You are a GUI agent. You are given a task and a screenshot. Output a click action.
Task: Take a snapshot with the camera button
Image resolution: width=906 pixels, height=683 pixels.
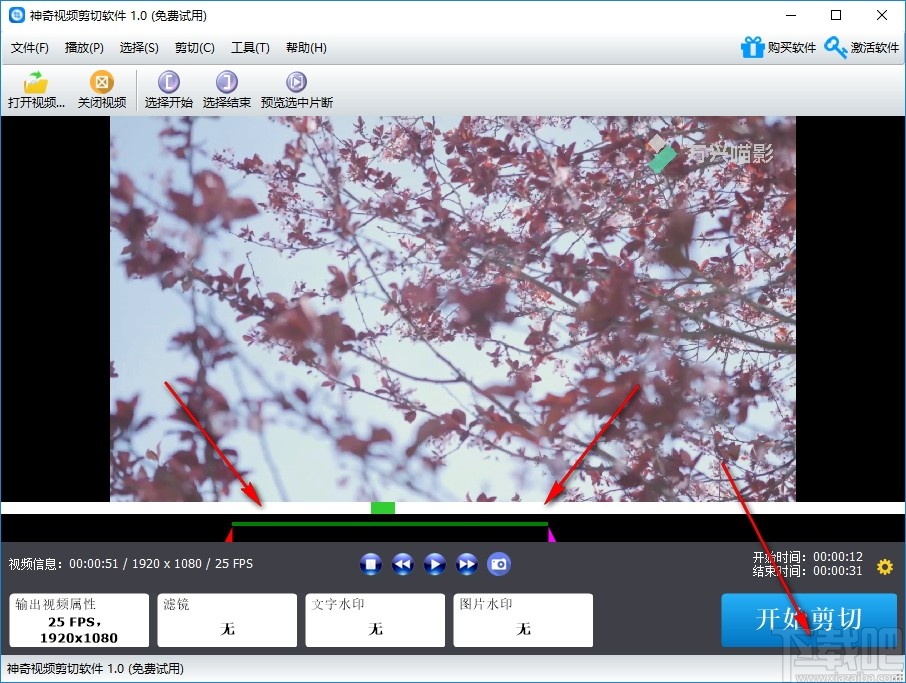coord(499,564)
